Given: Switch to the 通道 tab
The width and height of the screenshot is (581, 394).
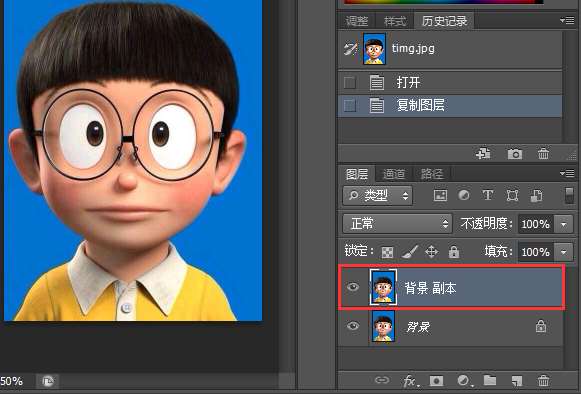Looking at the screenshot, I should click(394, 174).
